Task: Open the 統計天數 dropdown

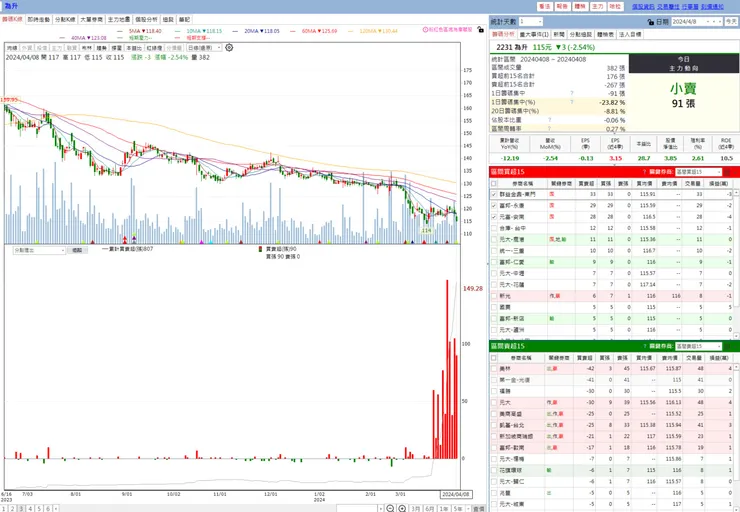Action: pos(530,22)
